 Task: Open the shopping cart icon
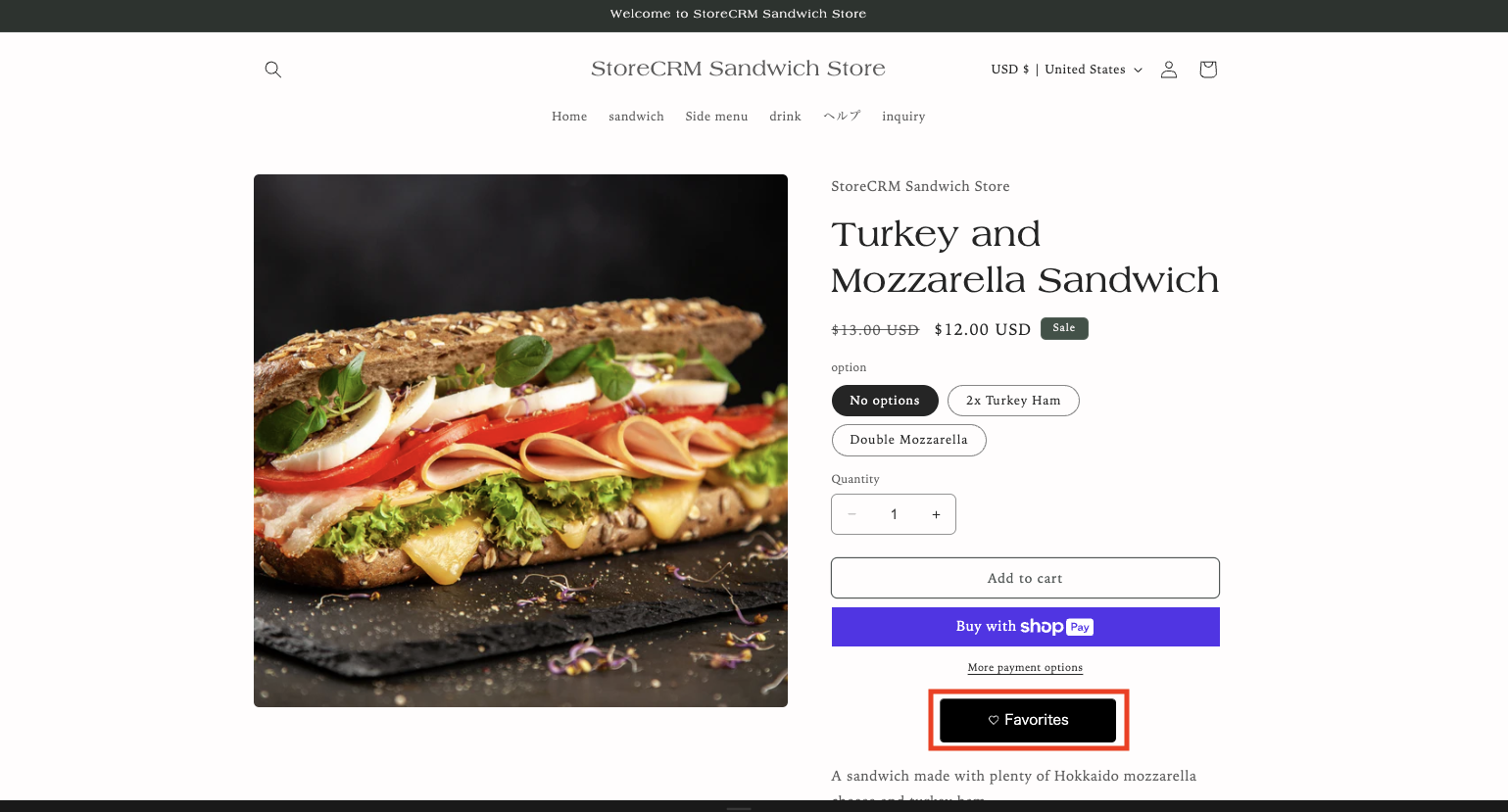[x=1208, y=70]
